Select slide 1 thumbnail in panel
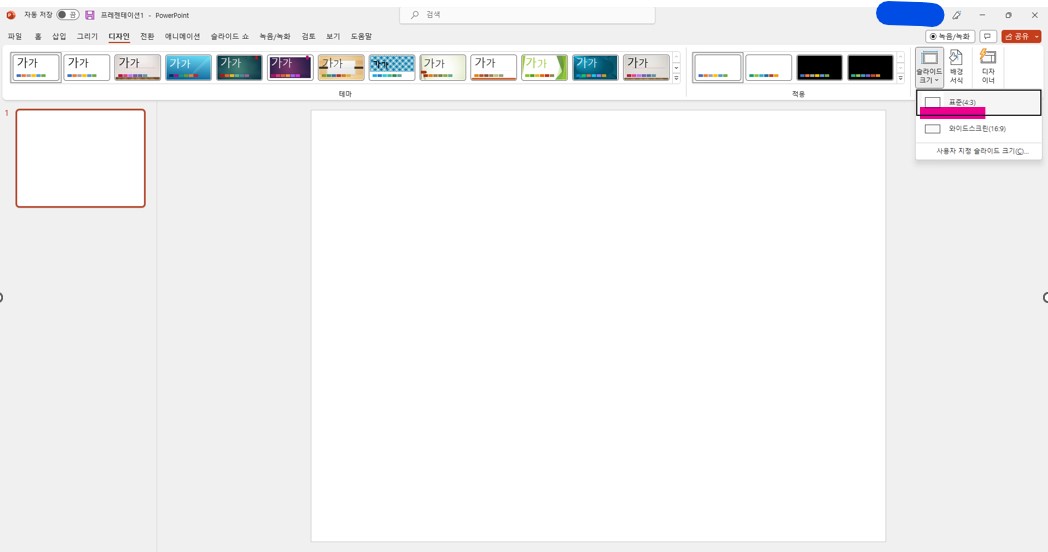Viewport: 1048px width, 552px height. [80, 158]
